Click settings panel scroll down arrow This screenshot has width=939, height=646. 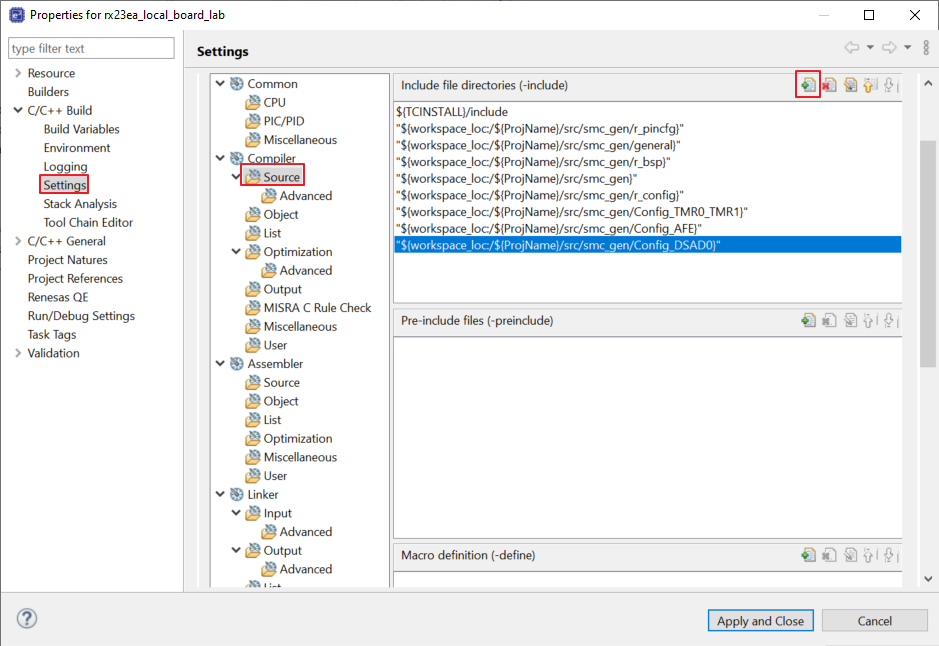(x=928, y=578)
